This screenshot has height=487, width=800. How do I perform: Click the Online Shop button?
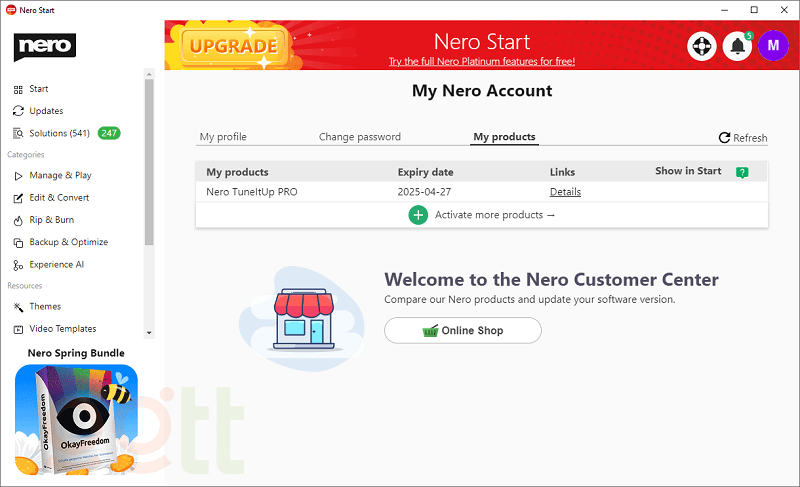coord(463,330)
